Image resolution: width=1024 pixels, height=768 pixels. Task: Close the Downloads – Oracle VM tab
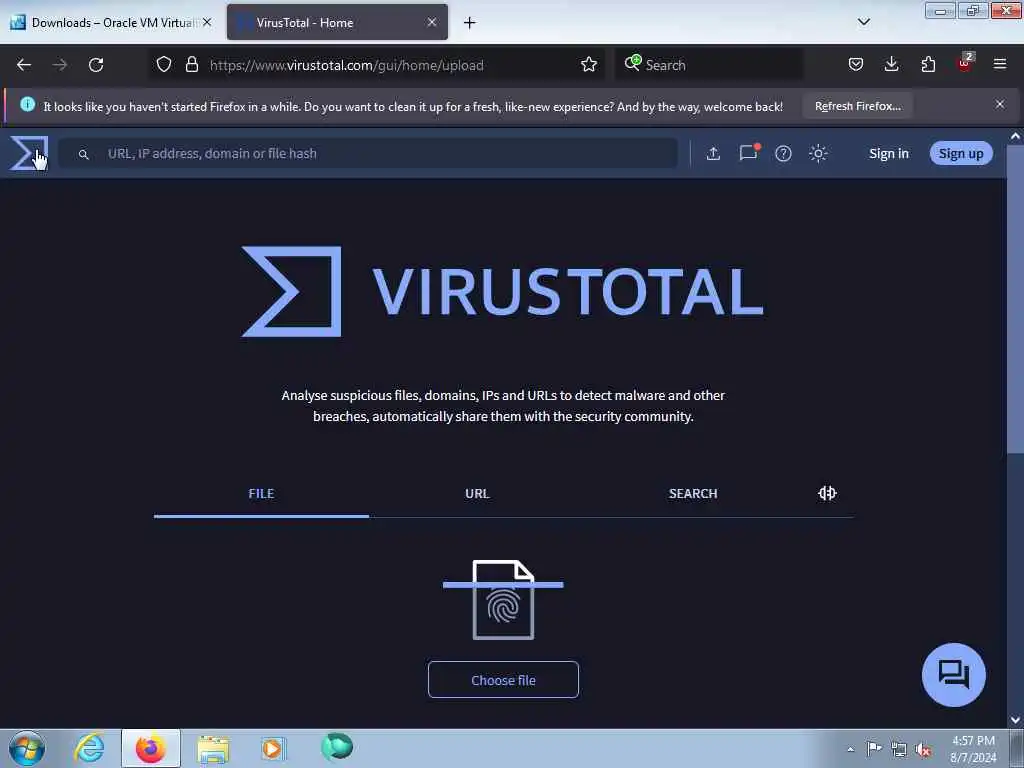tap(207, 22)
